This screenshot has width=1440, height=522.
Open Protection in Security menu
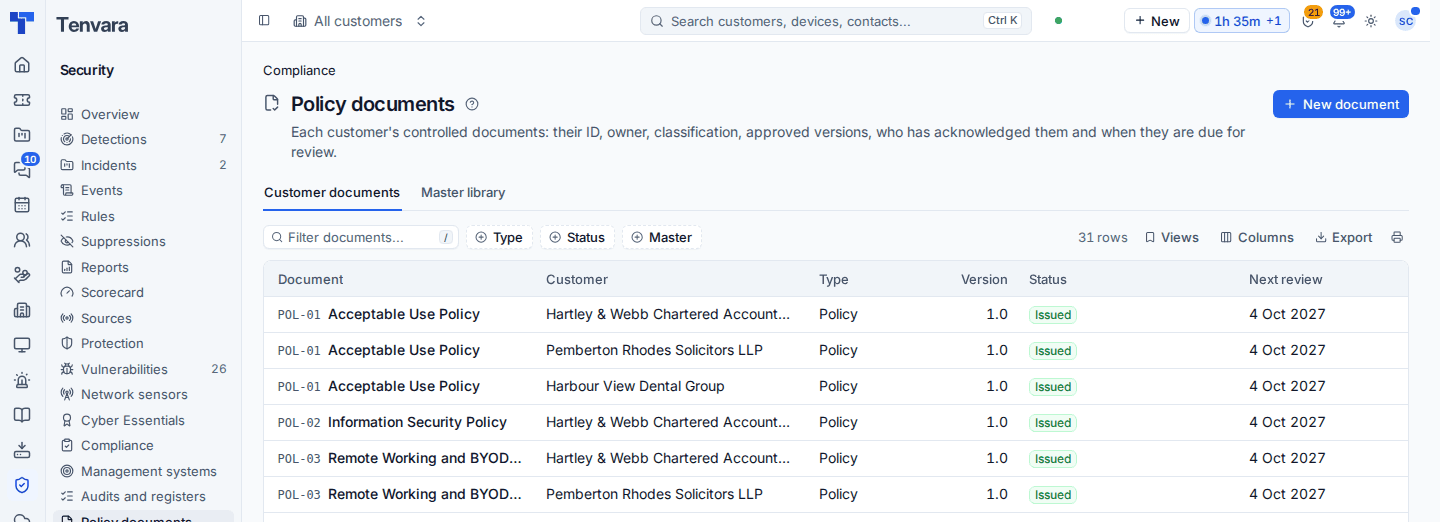click(143, 343)
